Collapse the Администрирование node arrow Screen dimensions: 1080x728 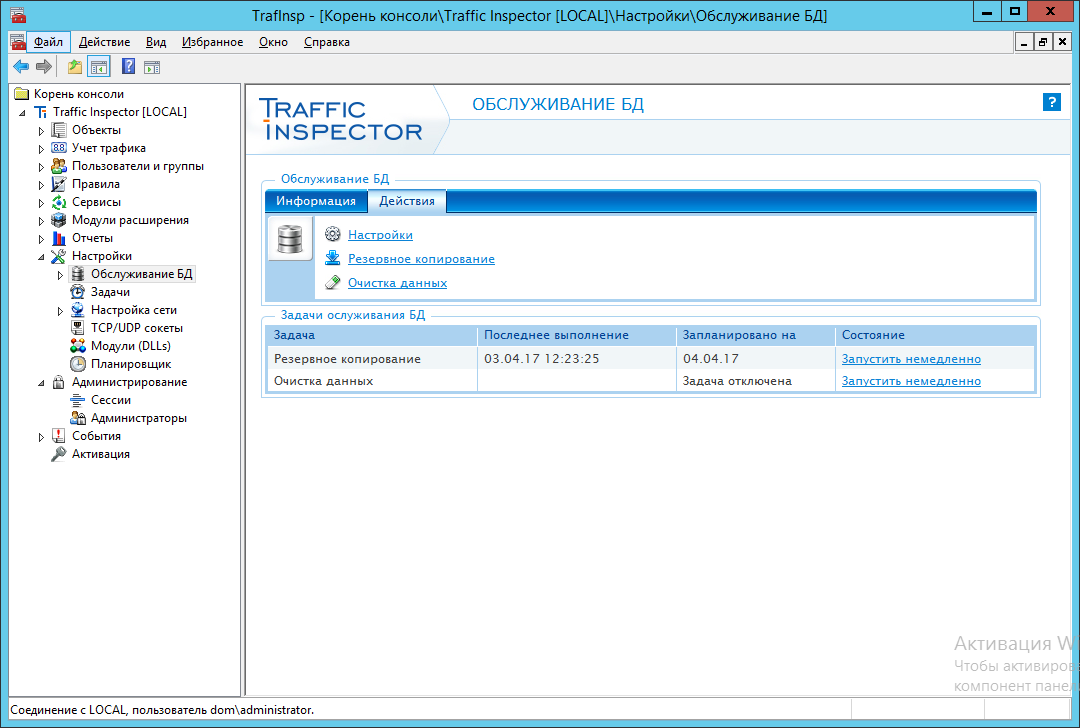click(41, 383)
